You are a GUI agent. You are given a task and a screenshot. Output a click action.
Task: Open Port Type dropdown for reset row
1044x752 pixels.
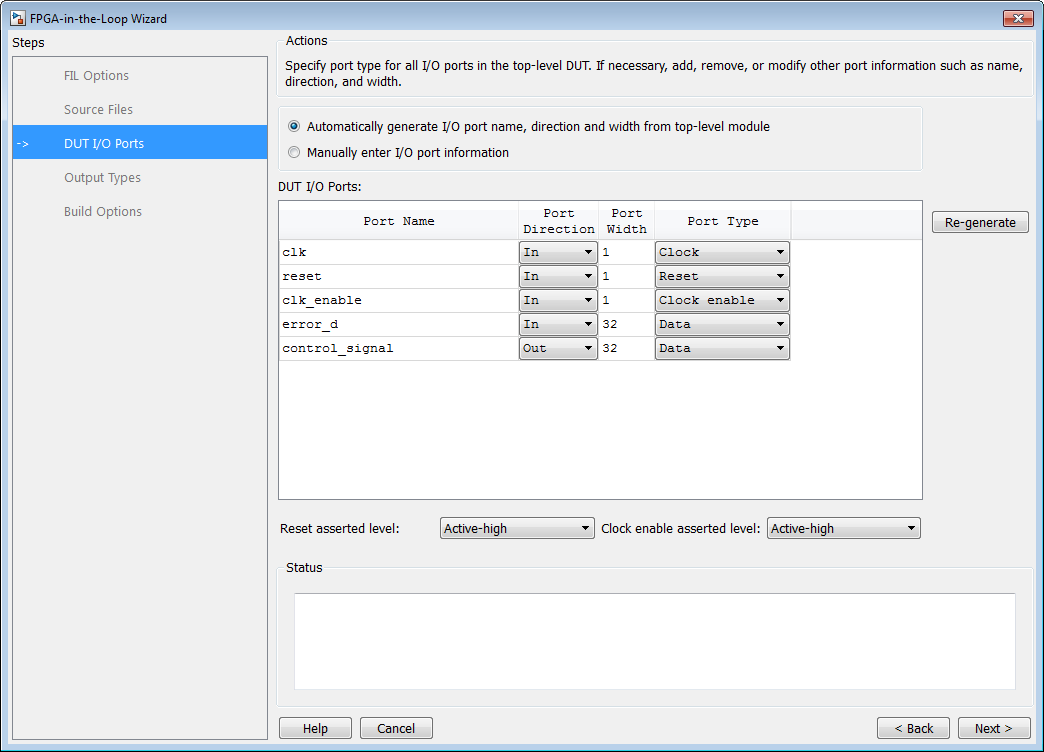722,277
